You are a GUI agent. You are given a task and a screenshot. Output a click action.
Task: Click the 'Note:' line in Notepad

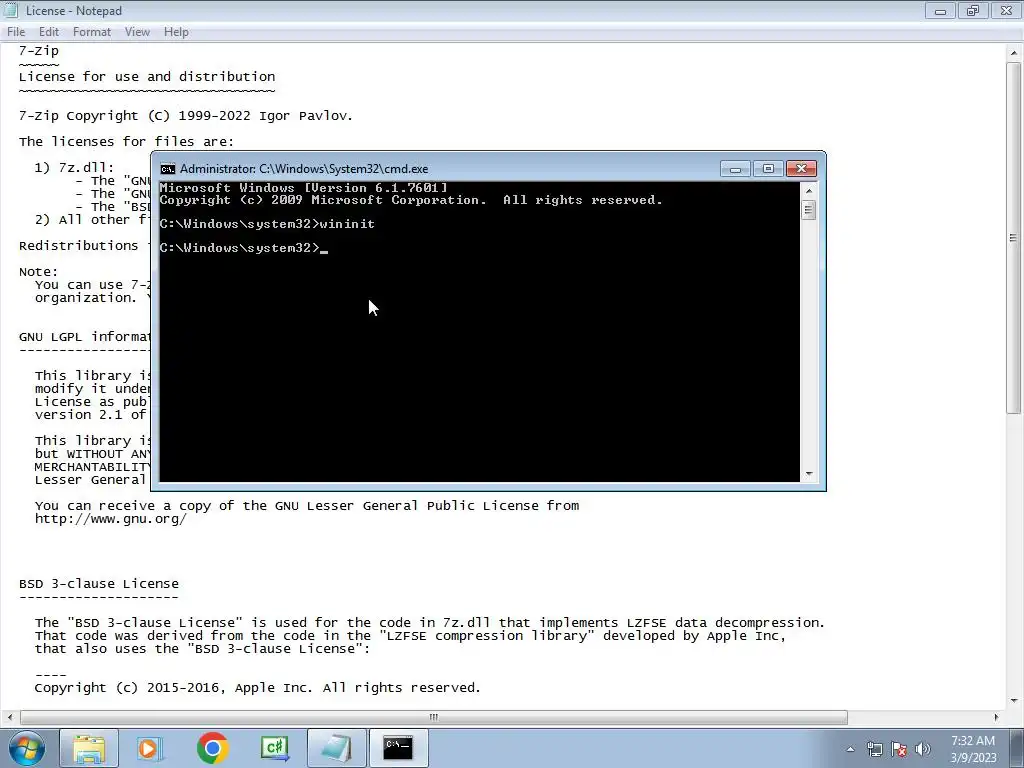point(39,272)
